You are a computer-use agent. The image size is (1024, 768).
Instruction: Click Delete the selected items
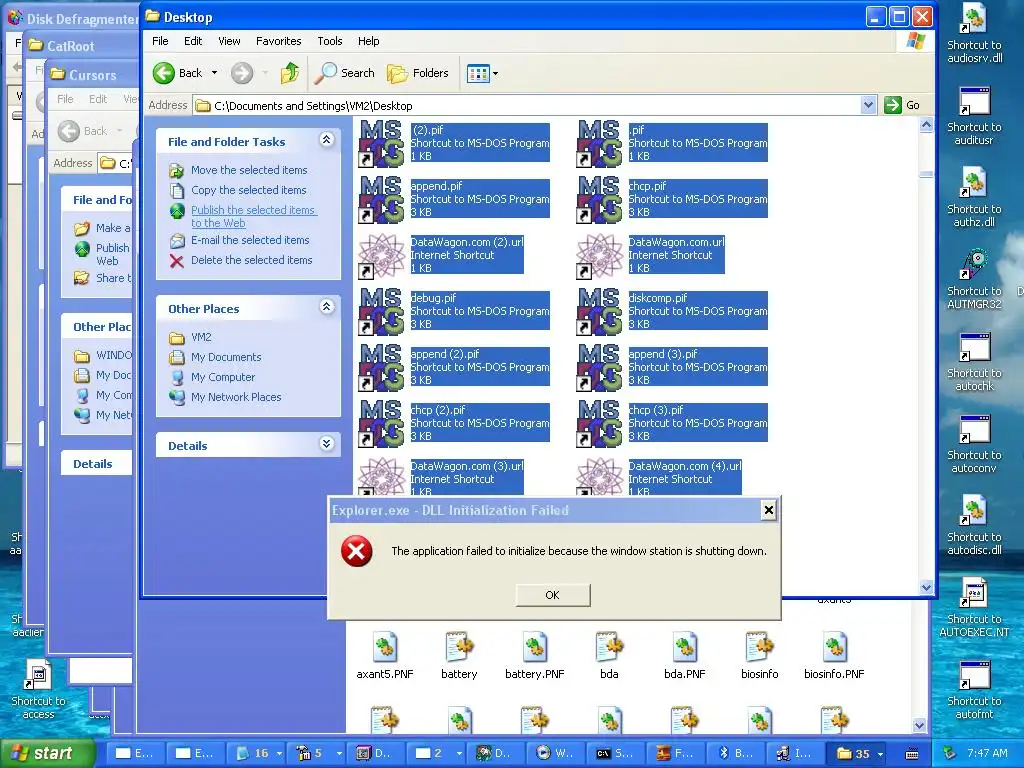(x=251, y=260)
